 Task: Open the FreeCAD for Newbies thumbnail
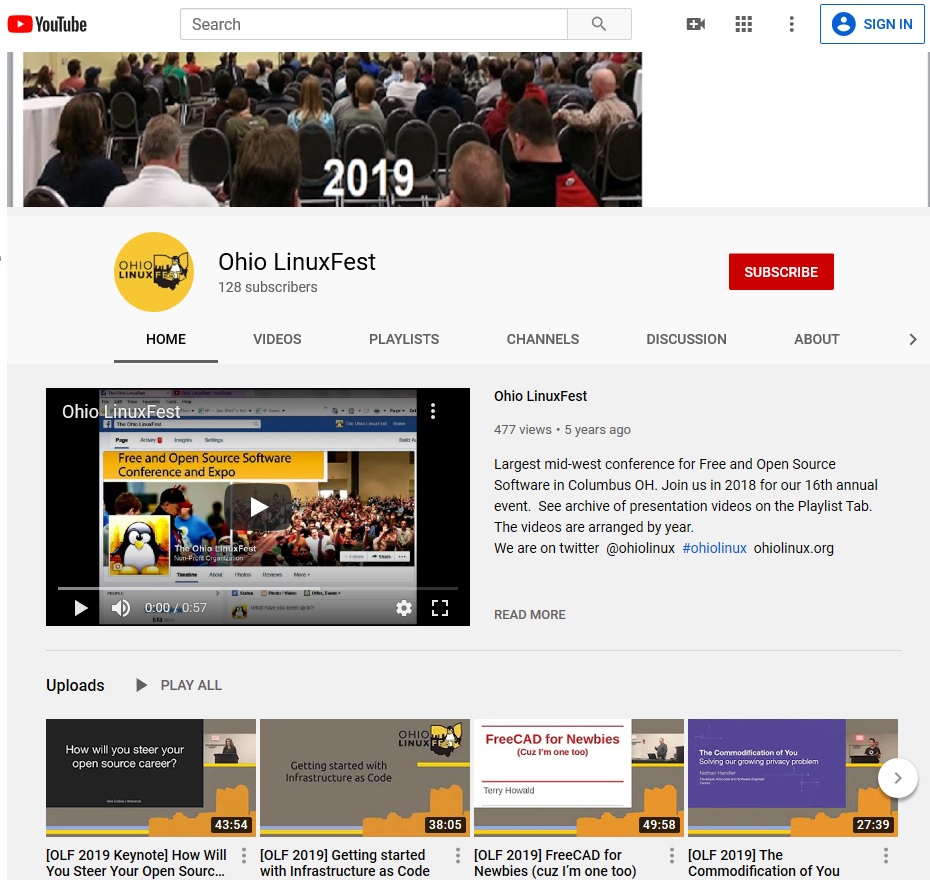(x=579, y=778)
